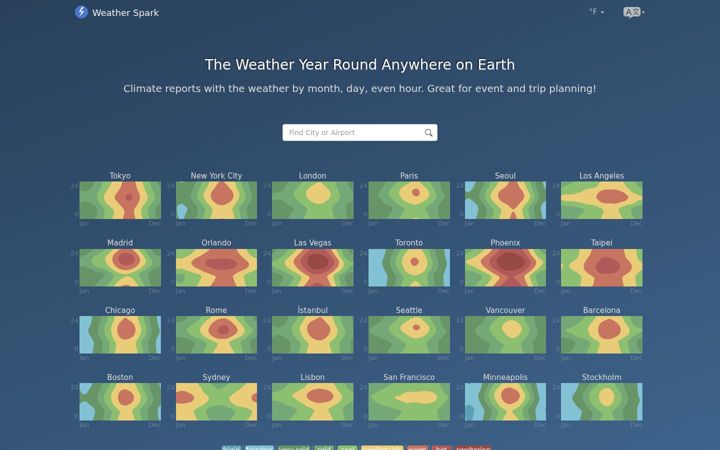Screen dimensions: 720x450
Task: Open the İstanbul climate chart thumbnail
Action: [x=313, y=335]
